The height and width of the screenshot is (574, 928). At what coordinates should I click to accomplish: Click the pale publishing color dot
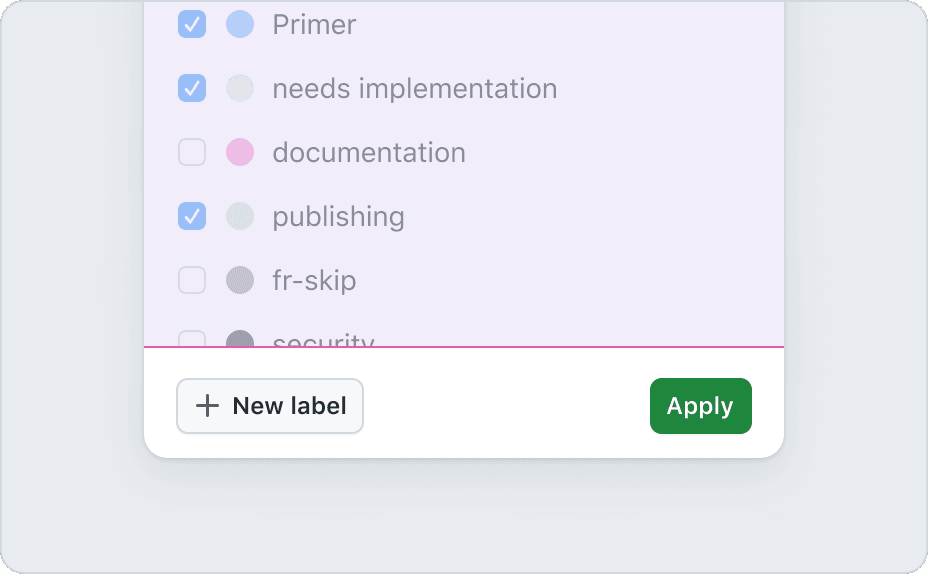(240, 216)
